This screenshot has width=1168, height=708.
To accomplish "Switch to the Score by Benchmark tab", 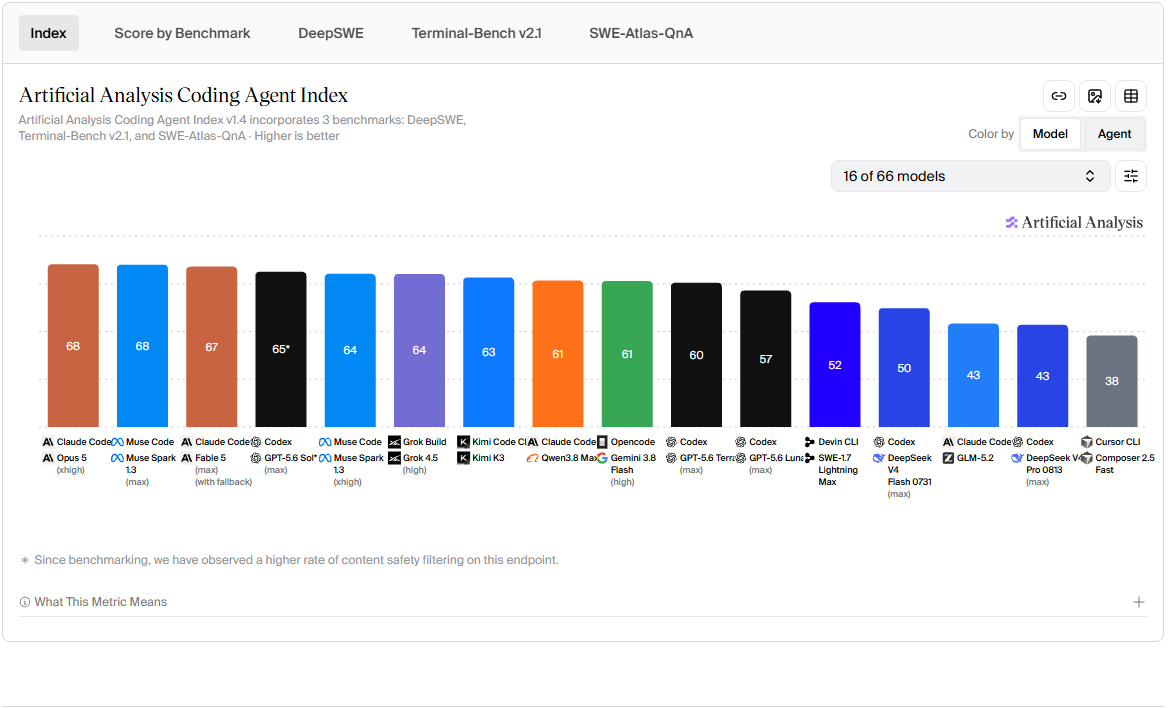I will (x=182, y=34).
